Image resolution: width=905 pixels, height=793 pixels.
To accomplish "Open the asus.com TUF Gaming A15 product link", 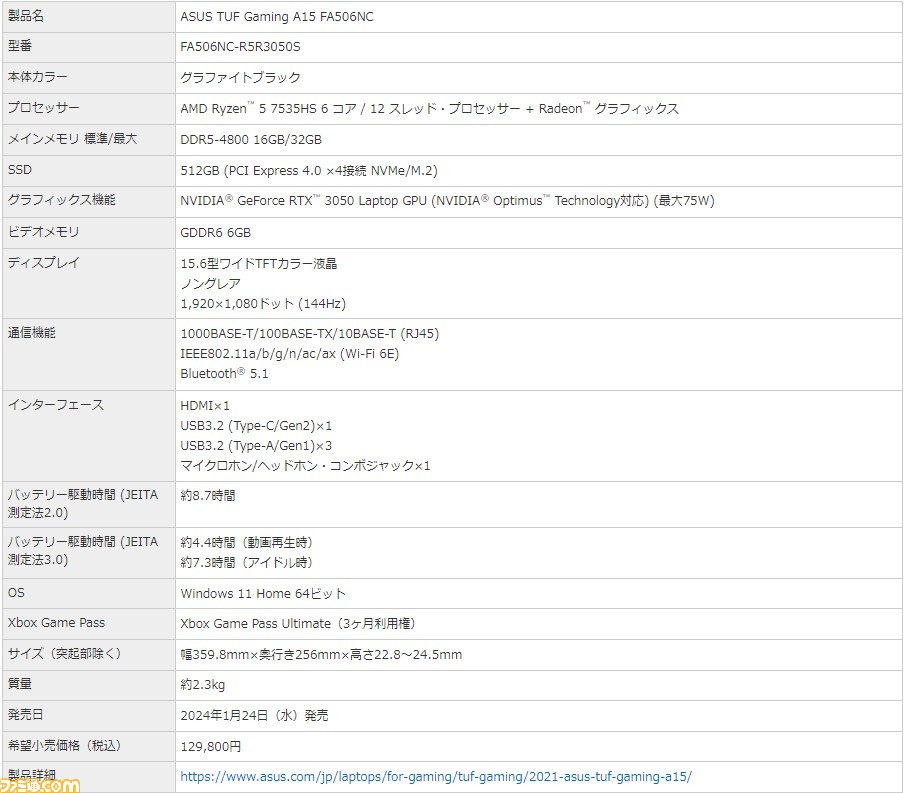I will [x=436, y=777].
